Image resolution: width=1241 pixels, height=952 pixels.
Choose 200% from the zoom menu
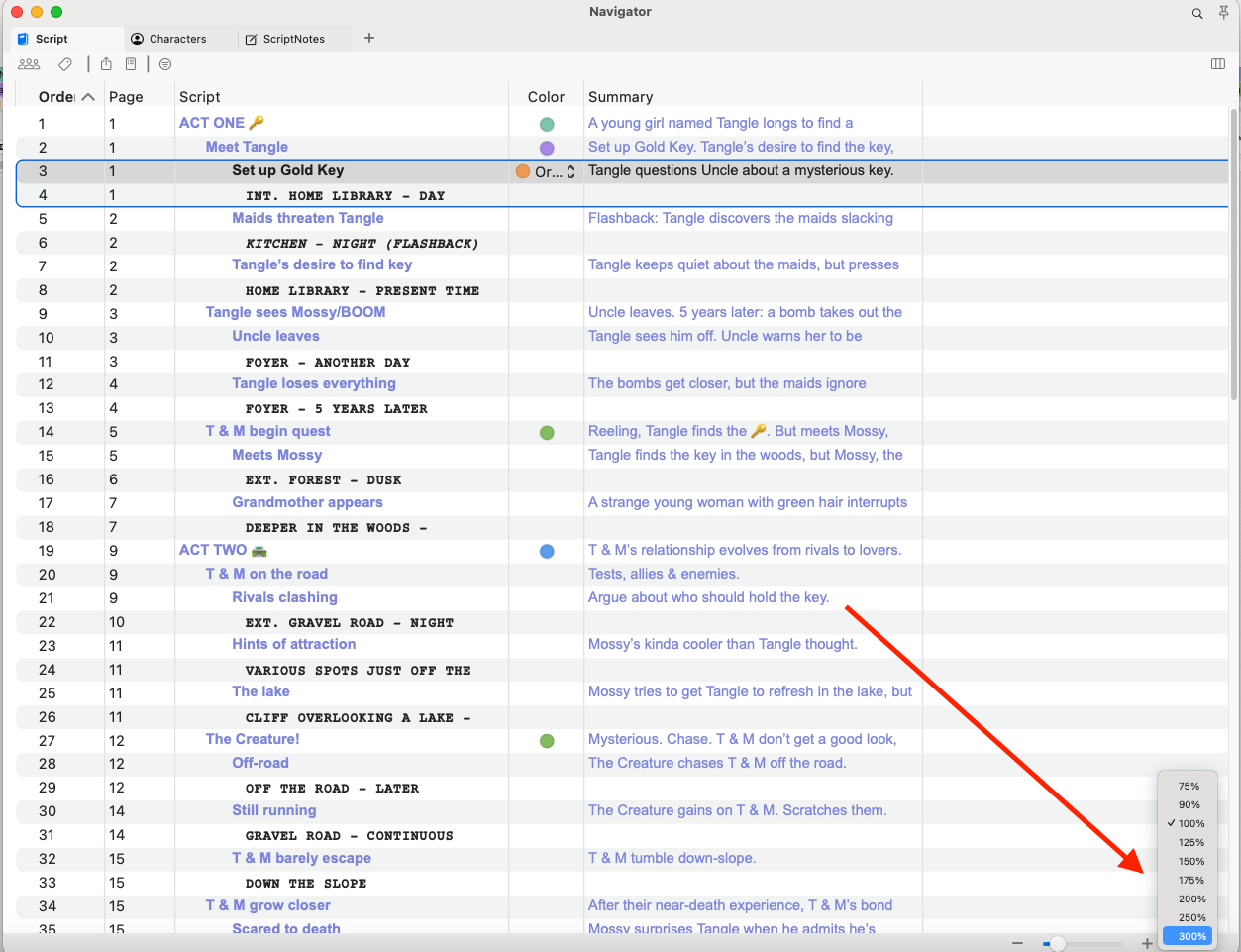(1189, 899)
